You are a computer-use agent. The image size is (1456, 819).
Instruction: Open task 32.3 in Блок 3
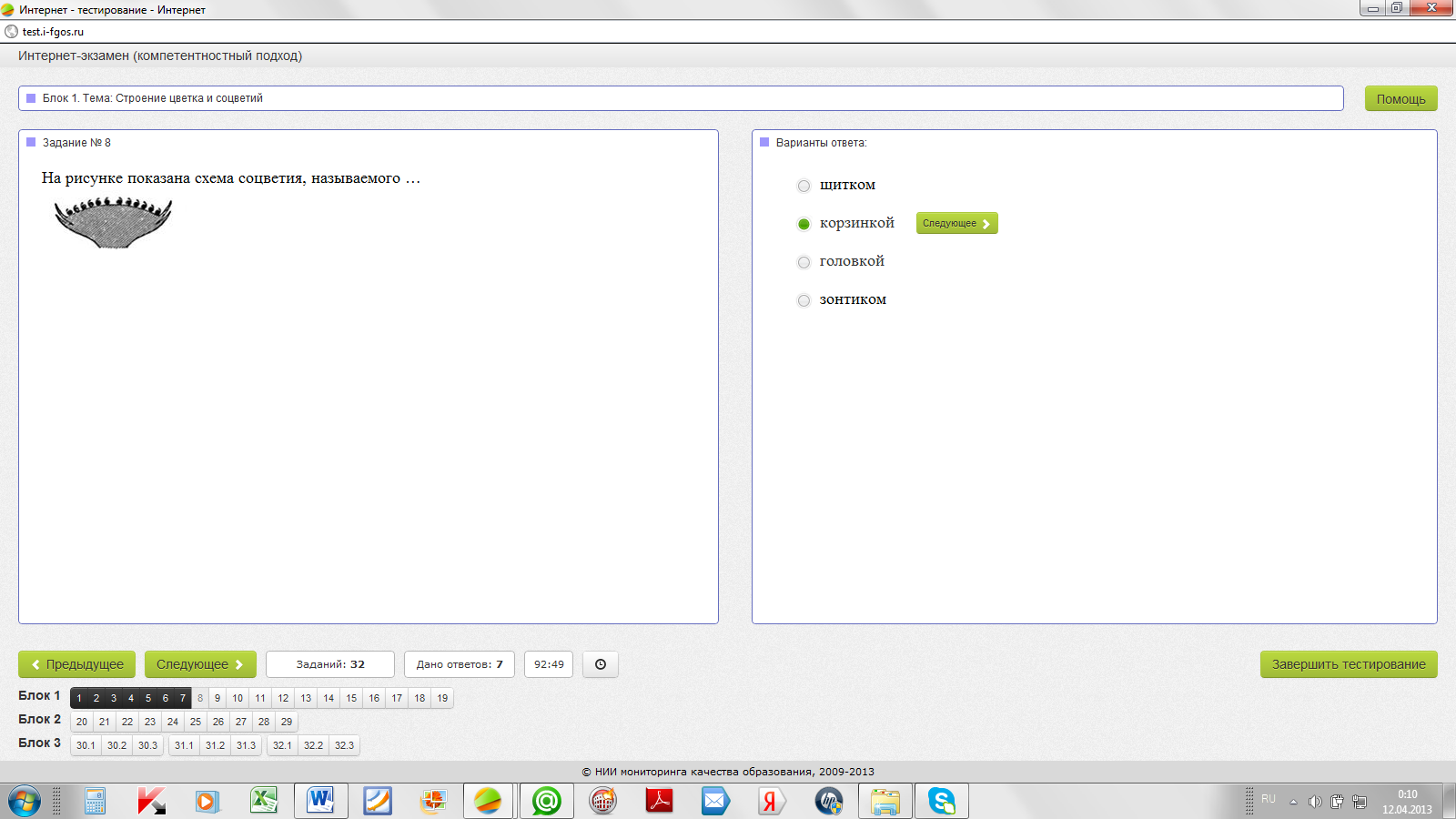(344, 745)
